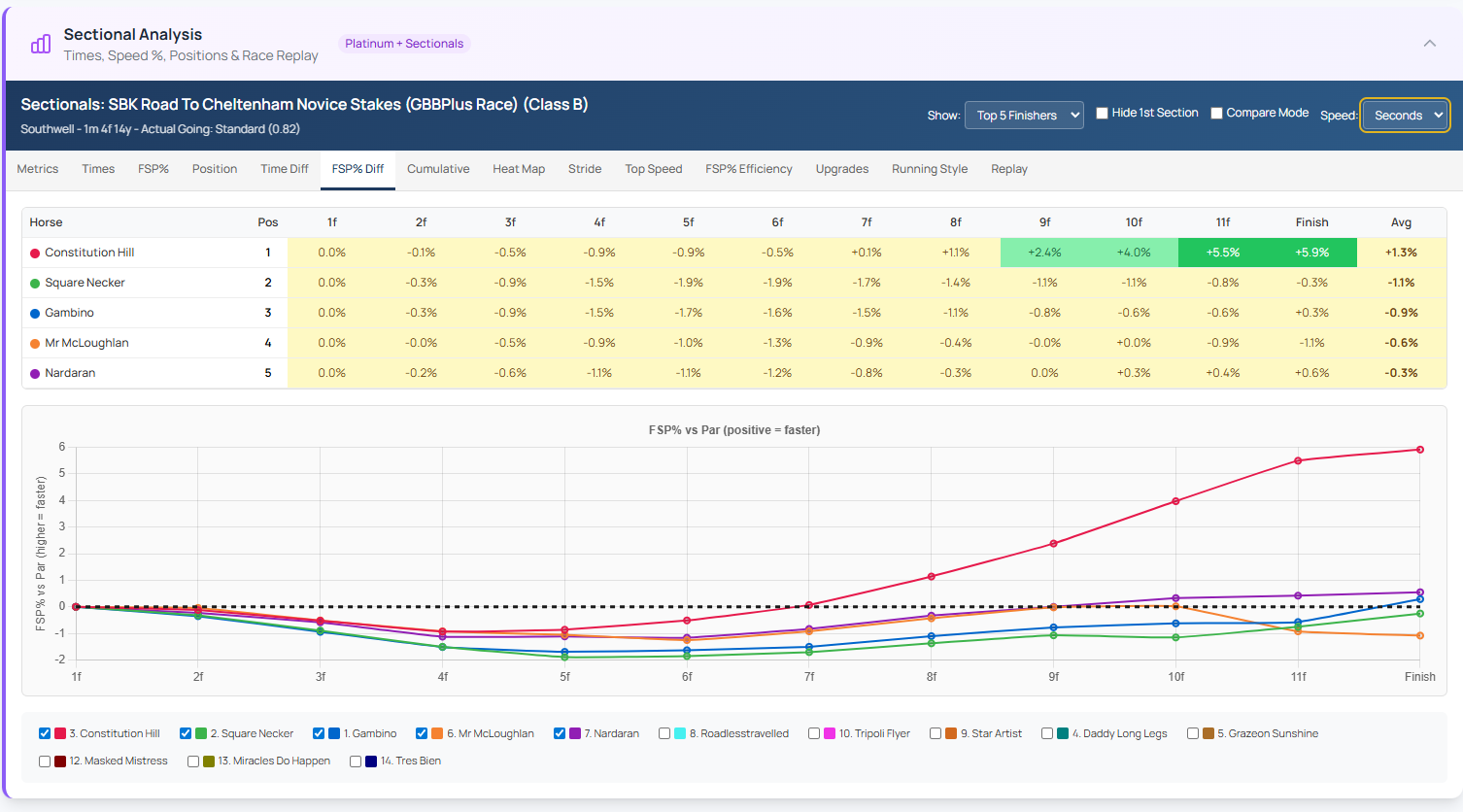Screen dimensions: 1463x812
Task: Open the FSP% tab
Action: 153,169
